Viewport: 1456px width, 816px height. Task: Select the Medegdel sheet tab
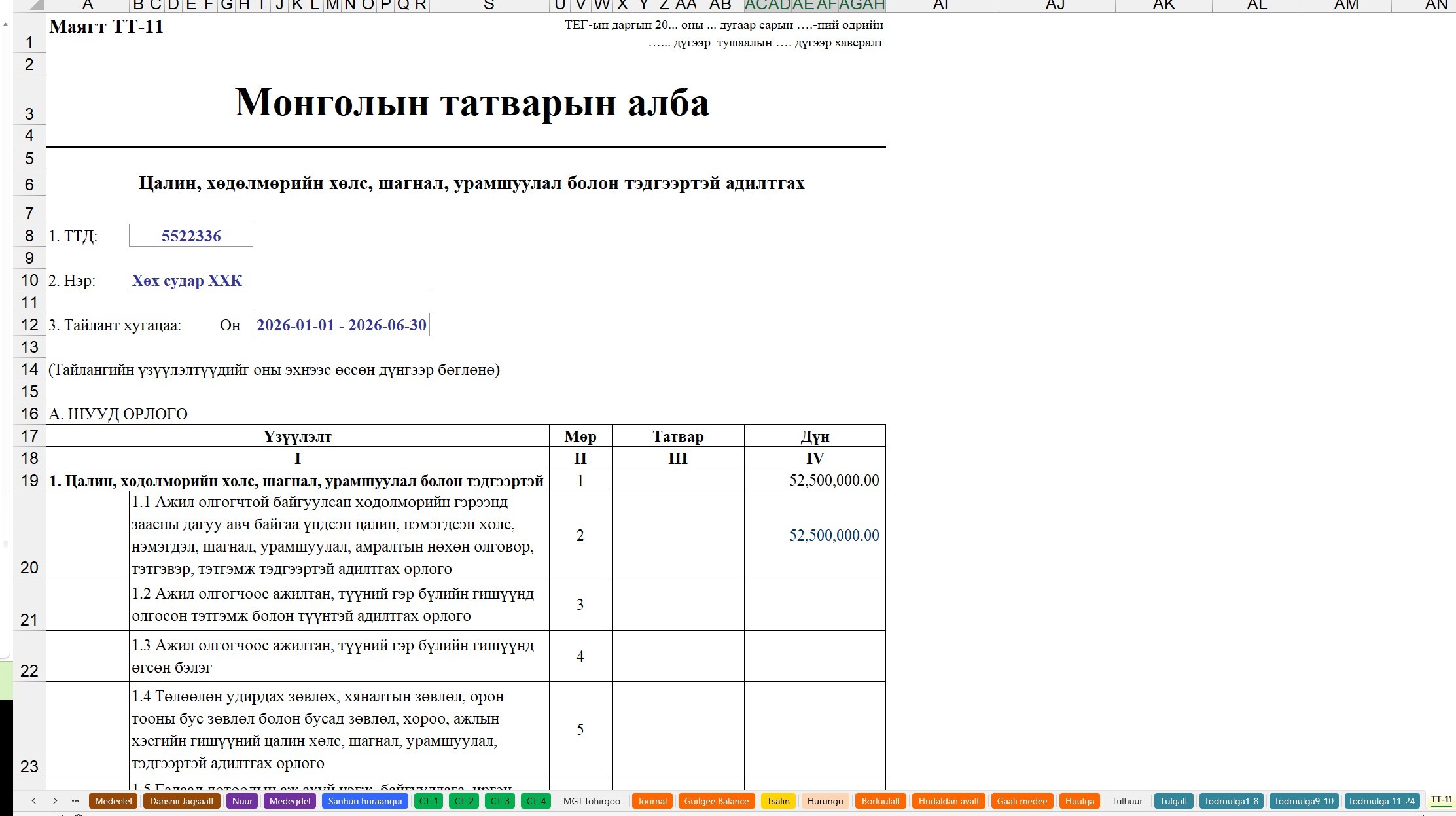pos(290,801)
